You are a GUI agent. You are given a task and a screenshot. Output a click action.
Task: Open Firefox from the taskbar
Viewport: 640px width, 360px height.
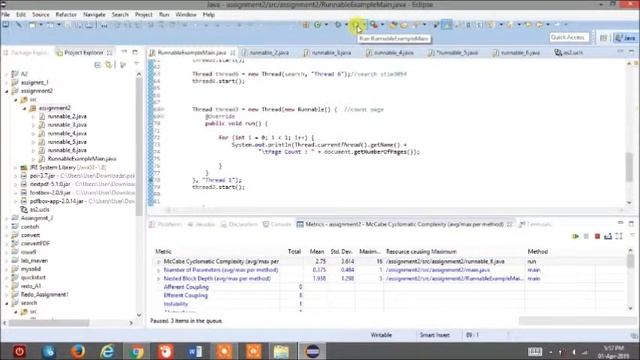[78, 351]
